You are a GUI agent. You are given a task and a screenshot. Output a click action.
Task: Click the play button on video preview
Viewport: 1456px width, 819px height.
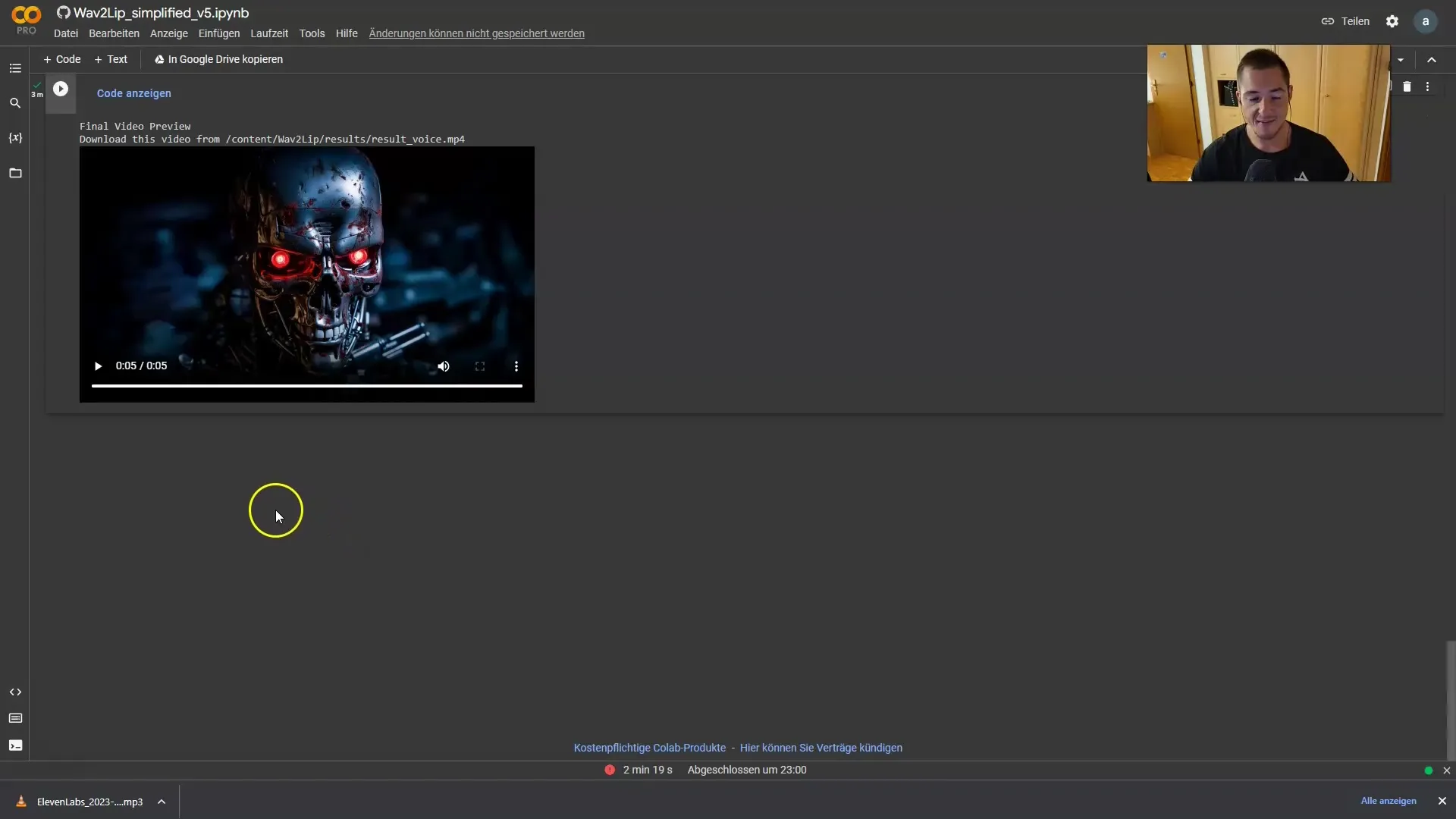98,365
